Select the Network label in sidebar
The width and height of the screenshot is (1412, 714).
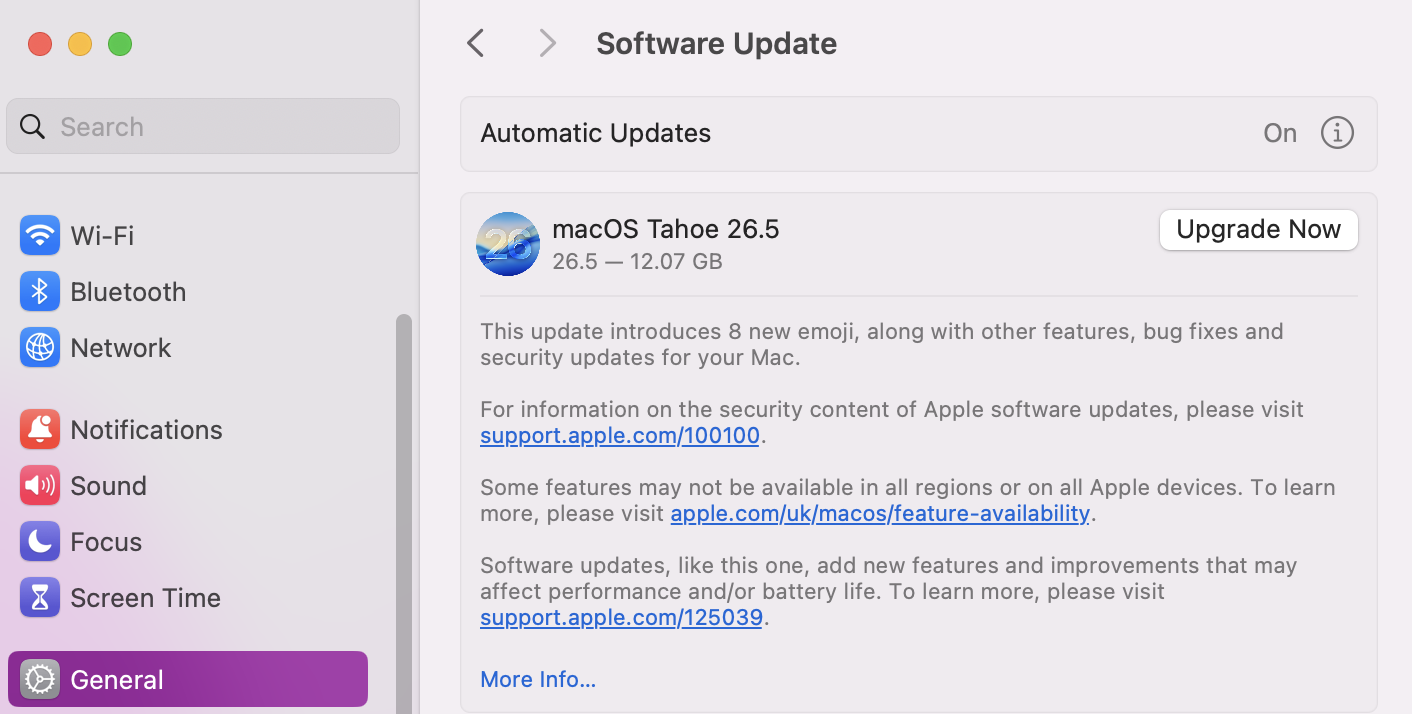[121, 348]
